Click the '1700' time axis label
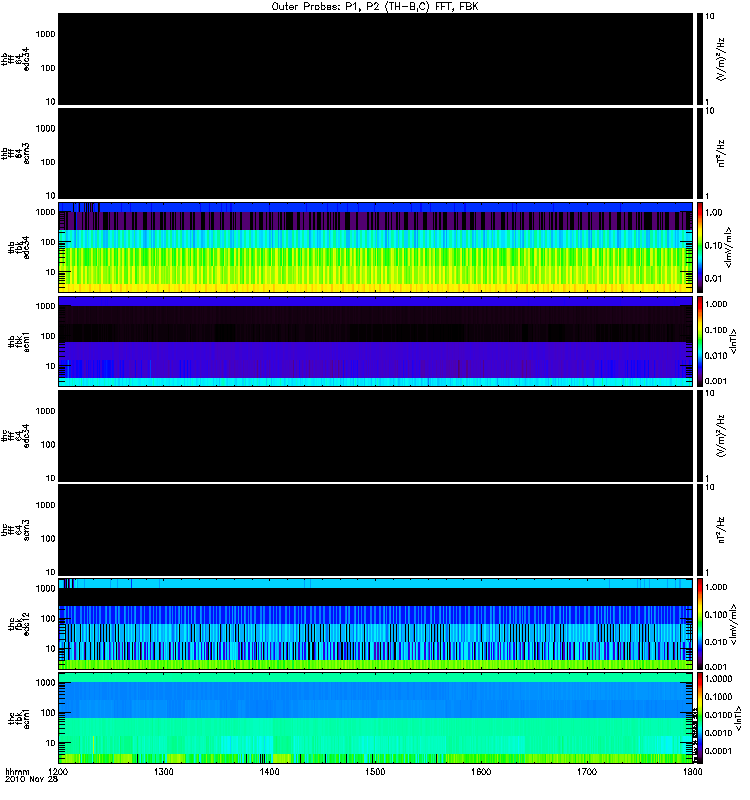The height and width of the screenshot is (800, 750). click(x=587, y=771)
